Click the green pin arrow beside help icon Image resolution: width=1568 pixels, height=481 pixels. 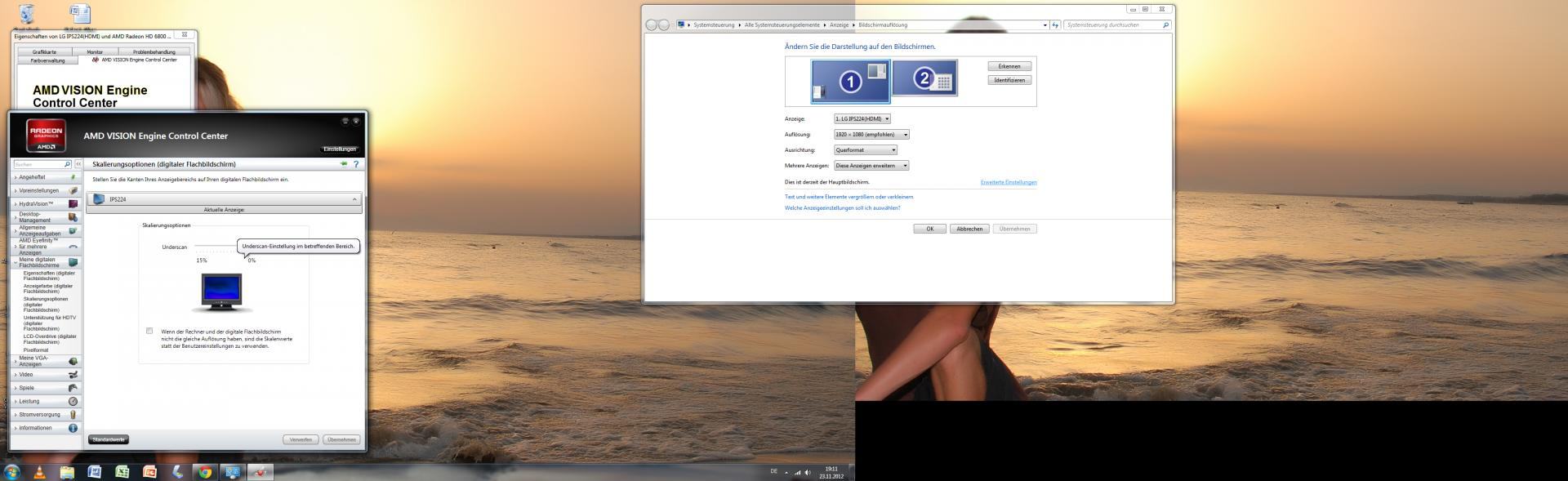pyautogui.click(x=344, y=164)
